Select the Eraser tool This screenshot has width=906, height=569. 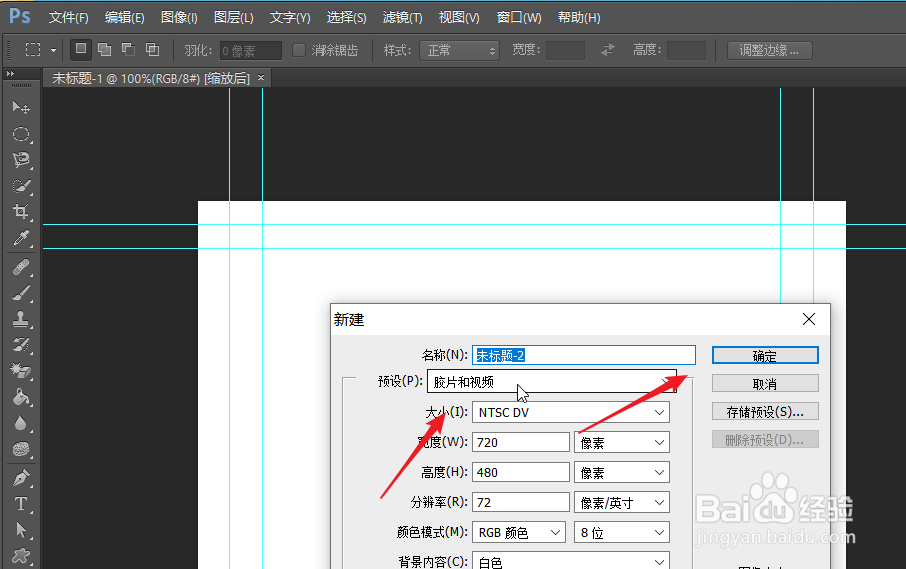tap(21, 371)
